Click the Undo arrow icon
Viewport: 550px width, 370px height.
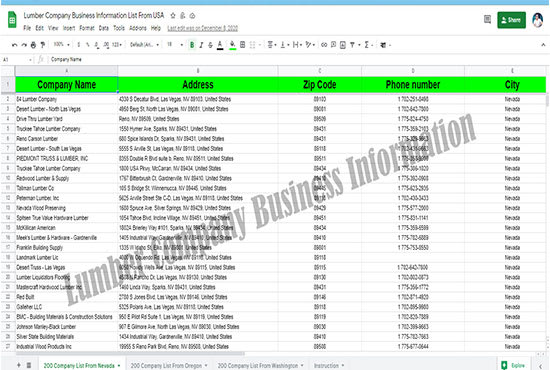point(14,45)
